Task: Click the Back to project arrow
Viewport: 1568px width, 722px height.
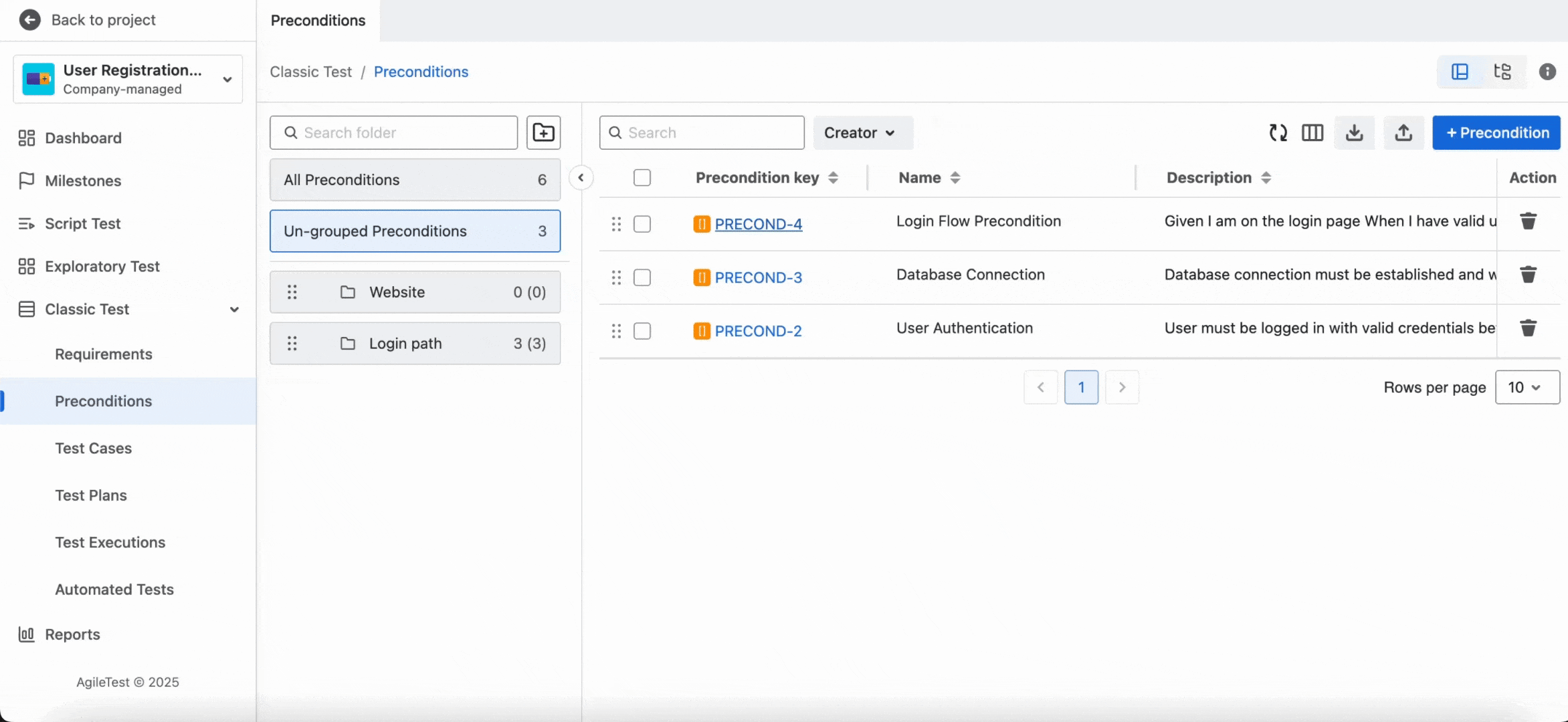Action: 29,20
